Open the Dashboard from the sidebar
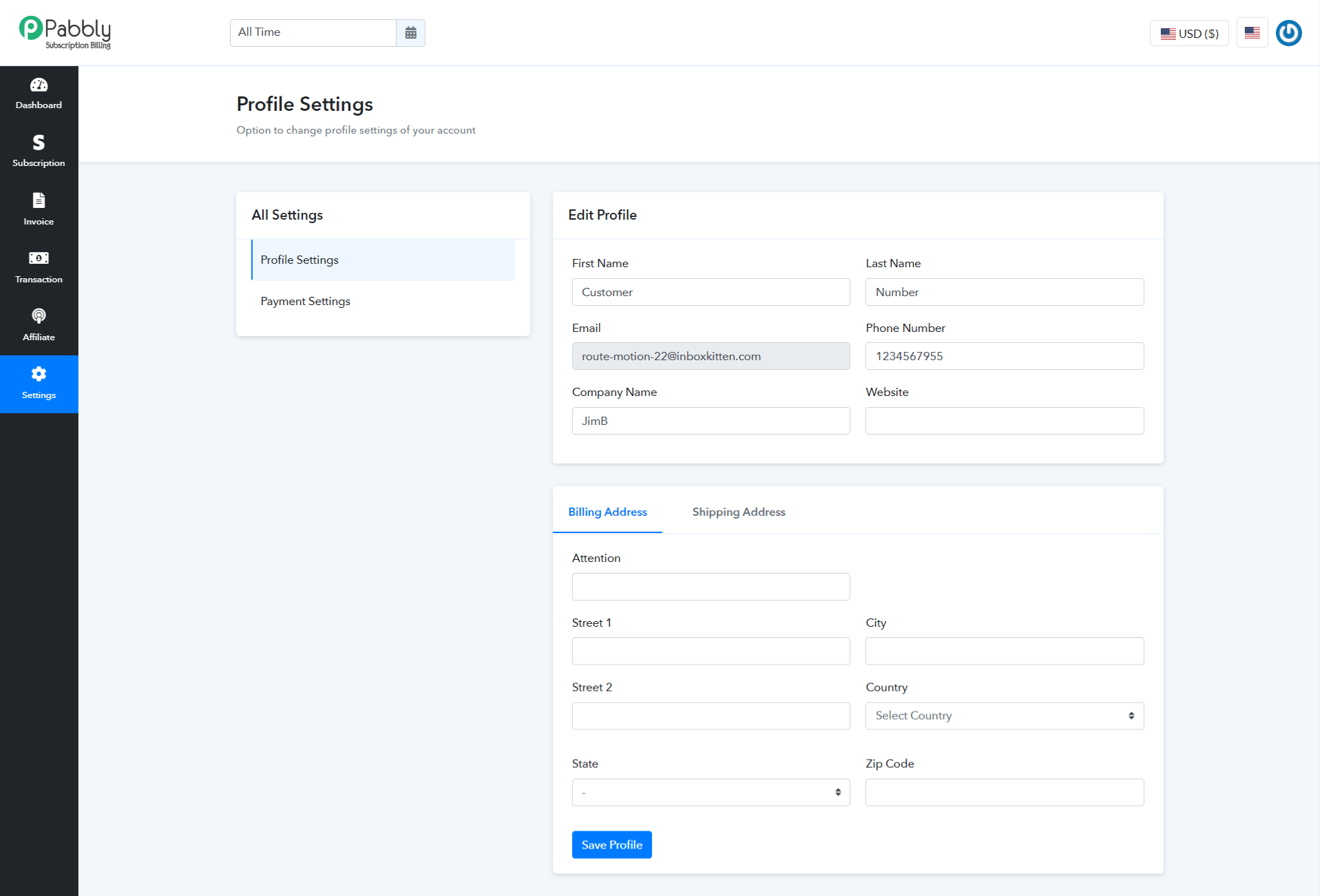The width and height of the screenshot is (1320, 896). click(39, 94)
